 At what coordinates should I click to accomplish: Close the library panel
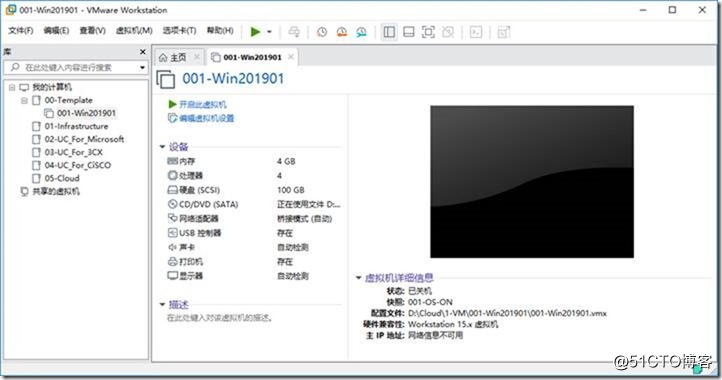click(x=143, y=52)
